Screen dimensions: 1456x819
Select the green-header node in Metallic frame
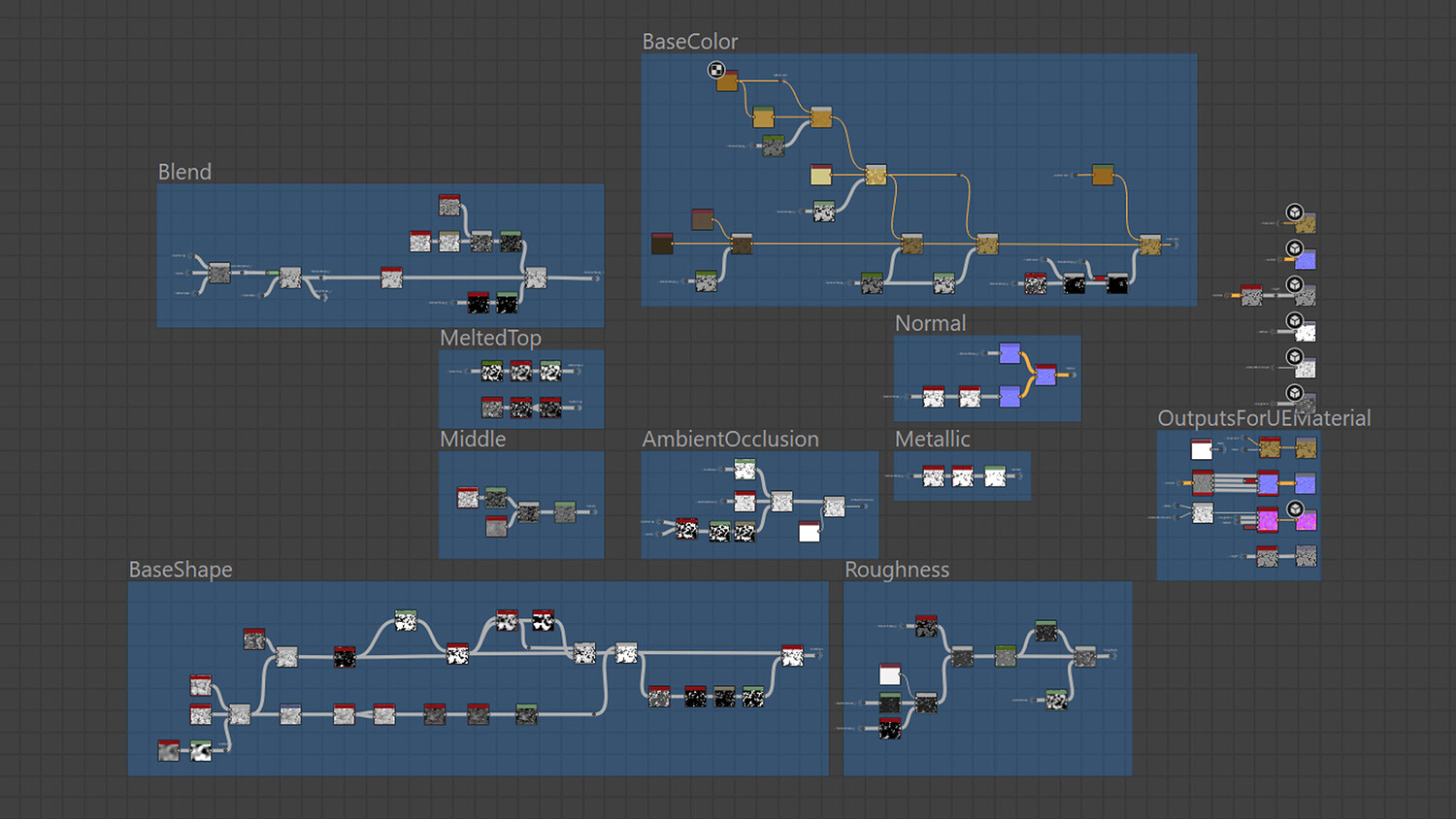click(995, 475)
